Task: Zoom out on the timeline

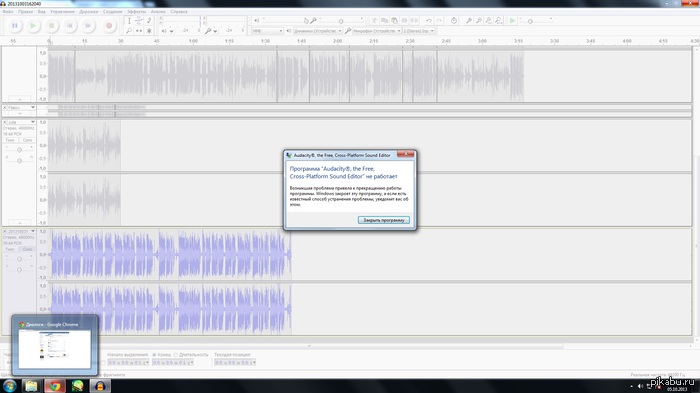Action: (479, 21)
